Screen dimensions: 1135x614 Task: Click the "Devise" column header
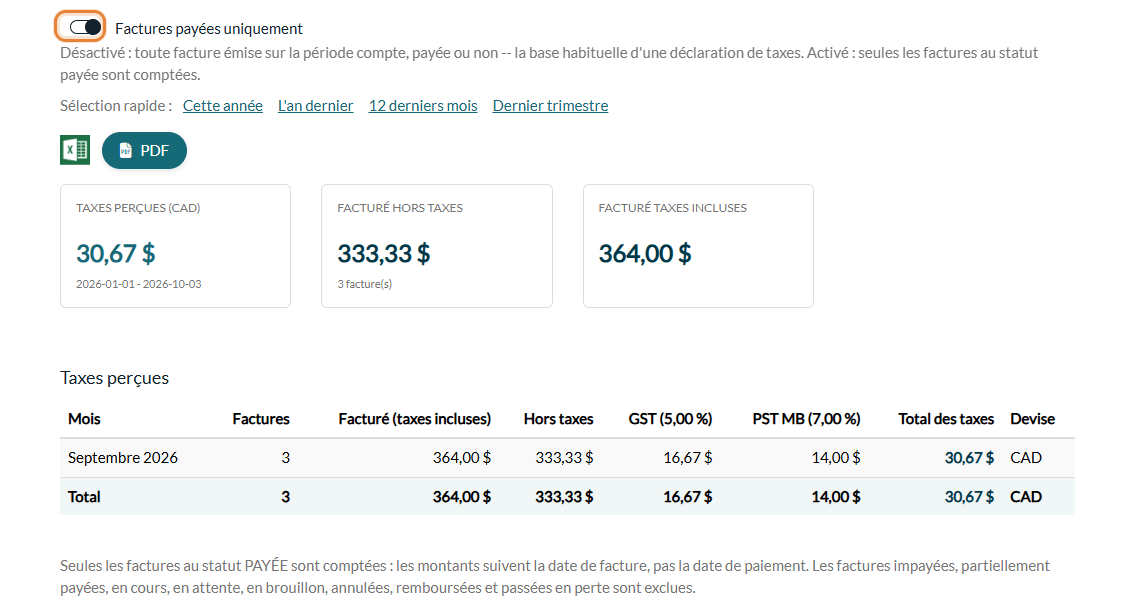pyautogui.click(x=1032, y=419)
